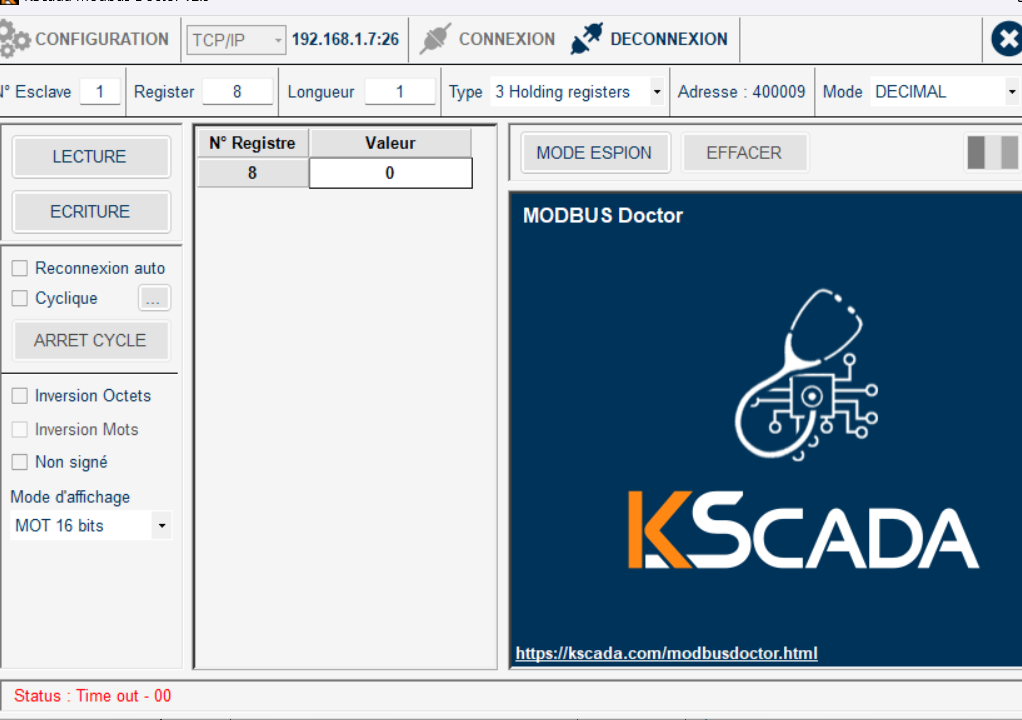Open the Type Holding registers dropdown

pyautogui.click(x=577, y=92)
